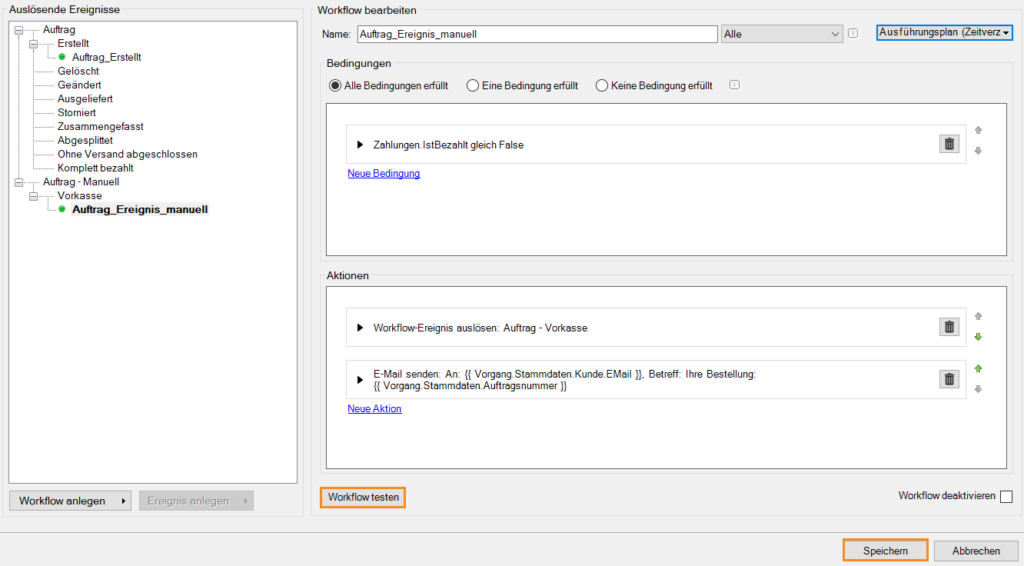Click the info icon next to Alle dropdown

click(853, 33)
